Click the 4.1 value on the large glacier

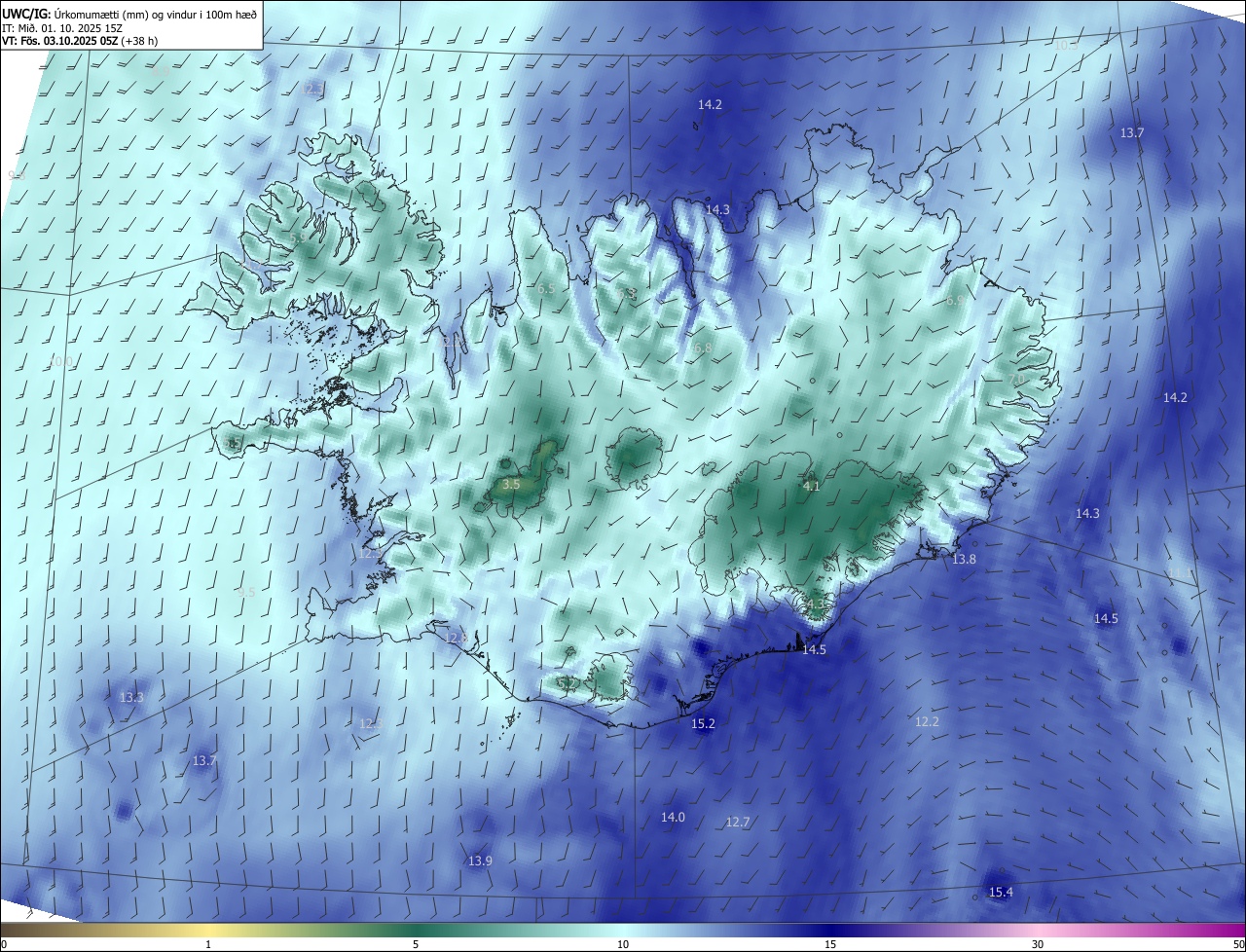pos(811,486)
